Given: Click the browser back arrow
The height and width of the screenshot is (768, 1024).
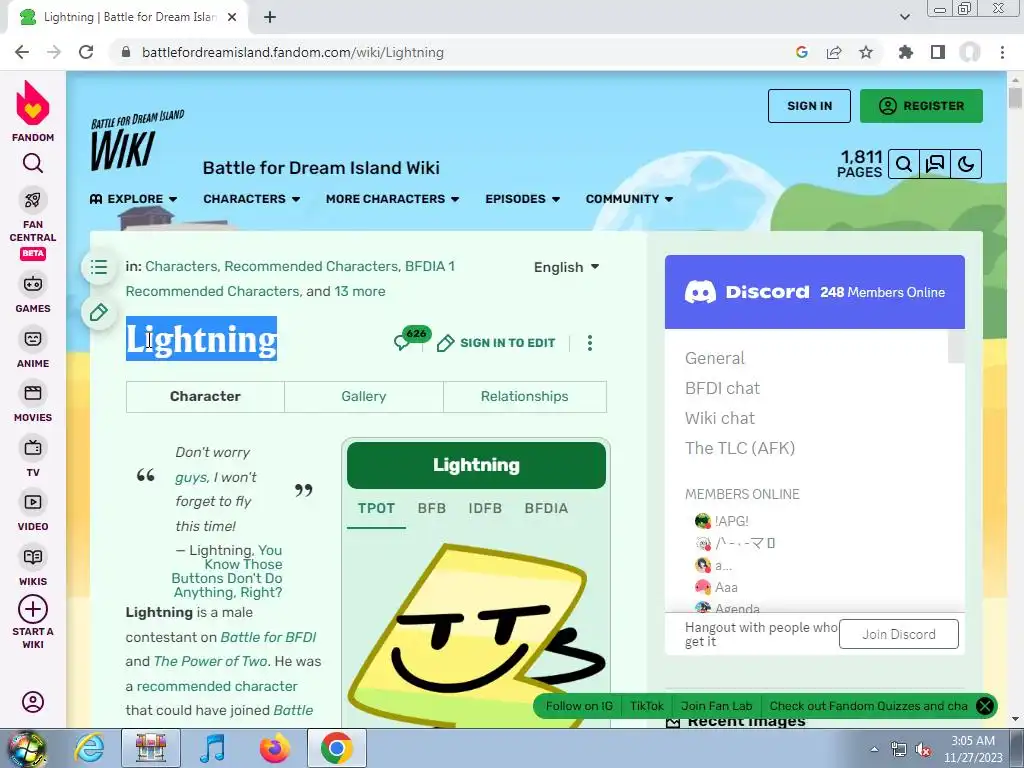Looking at the screenshot, I should point(22,52).
